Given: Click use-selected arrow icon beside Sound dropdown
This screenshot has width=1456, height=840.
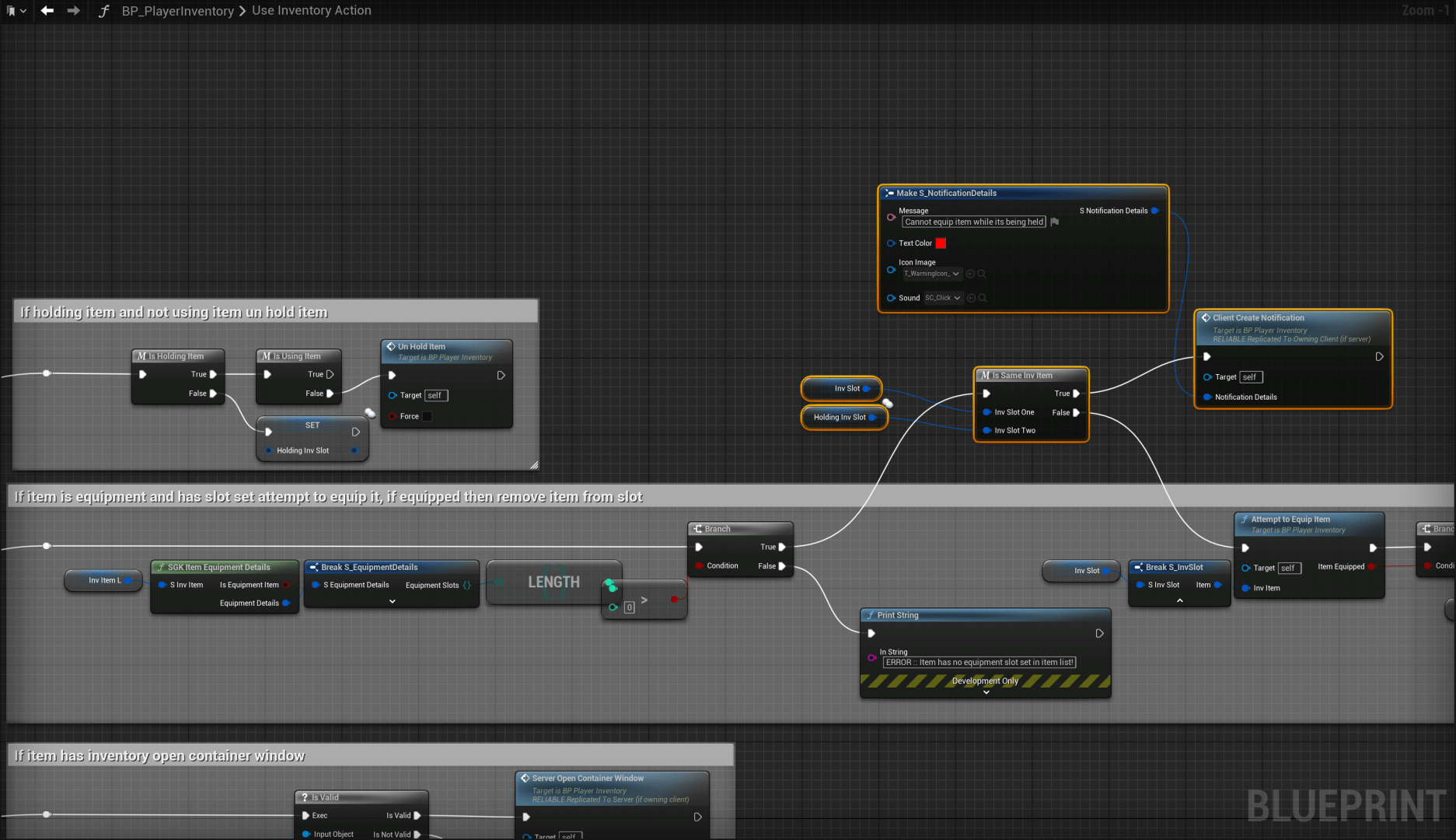Looking at the screenshot, I should tap(971, 298).
